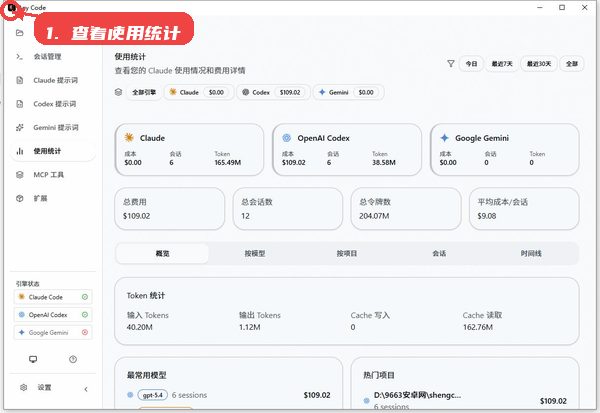Click the 输出 Tokens 1.12M value
600x413 pixels.
(249, 327)
